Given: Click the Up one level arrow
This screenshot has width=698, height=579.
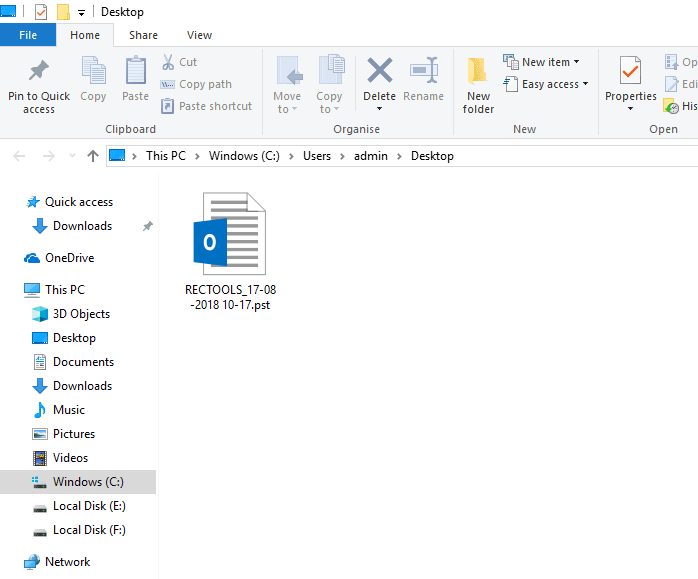Looking at the screenshot, I should 93,156.
